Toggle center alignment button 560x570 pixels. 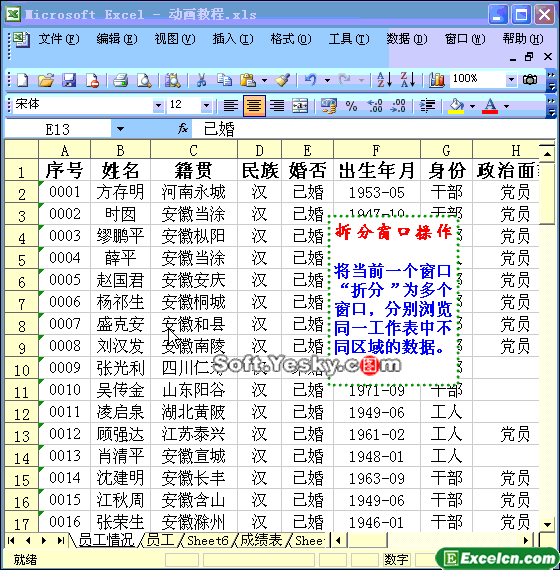tap(254, 106)
